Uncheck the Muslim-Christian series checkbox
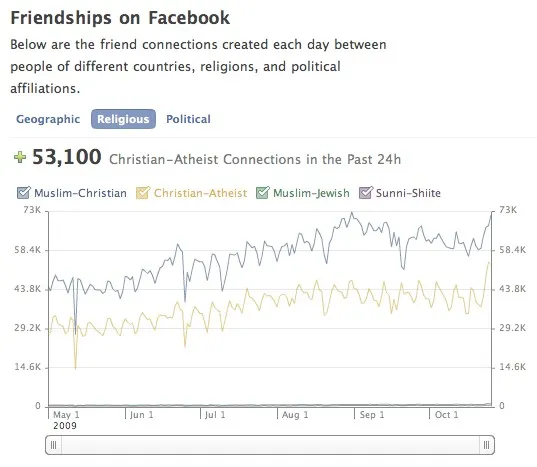 [23, 193]
